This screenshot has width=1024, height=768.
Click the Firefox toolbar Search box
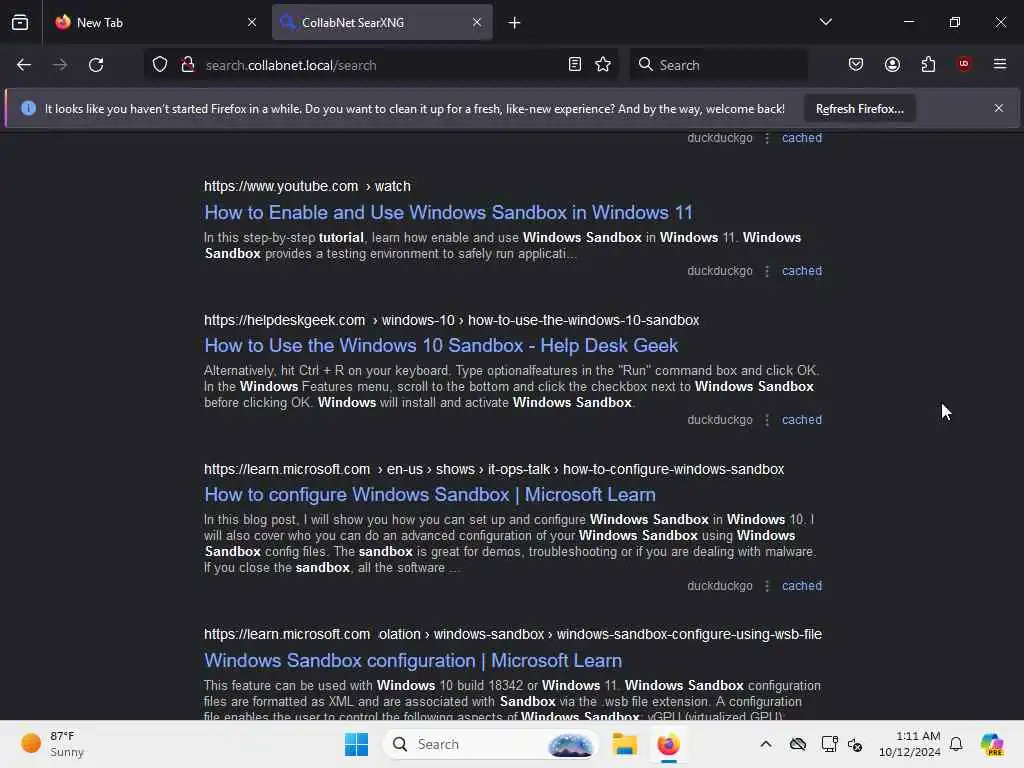point(718,65)
